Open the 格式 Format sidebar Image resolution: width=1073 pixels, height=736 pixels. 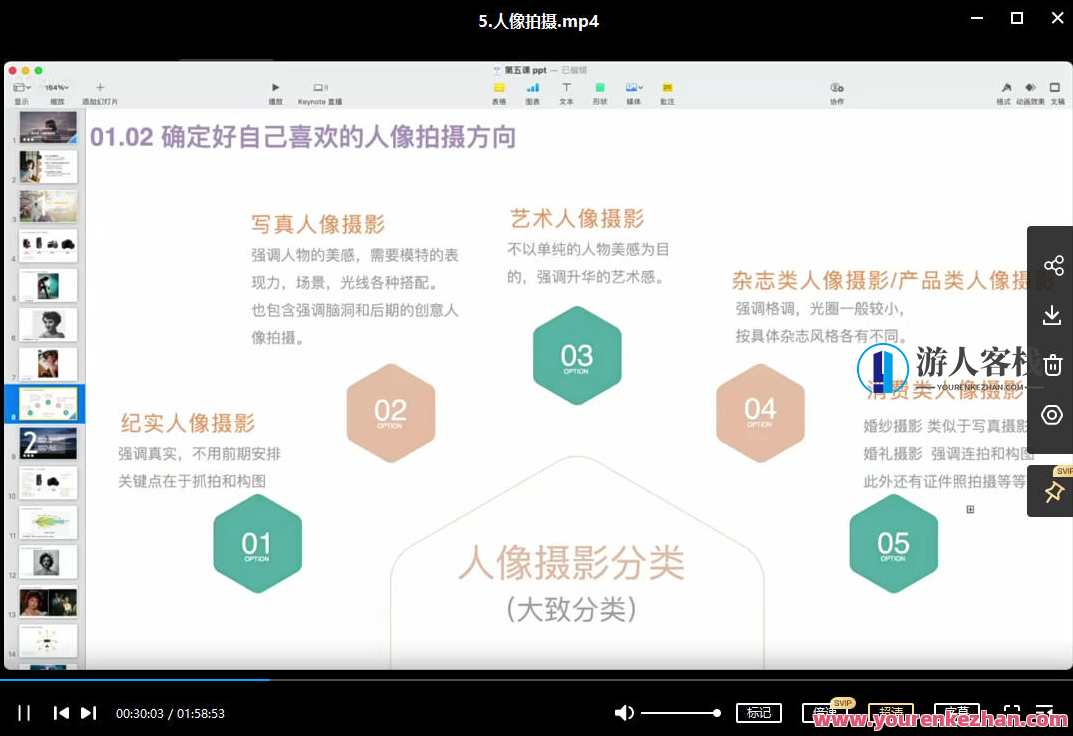click(x=1006, y=88)
